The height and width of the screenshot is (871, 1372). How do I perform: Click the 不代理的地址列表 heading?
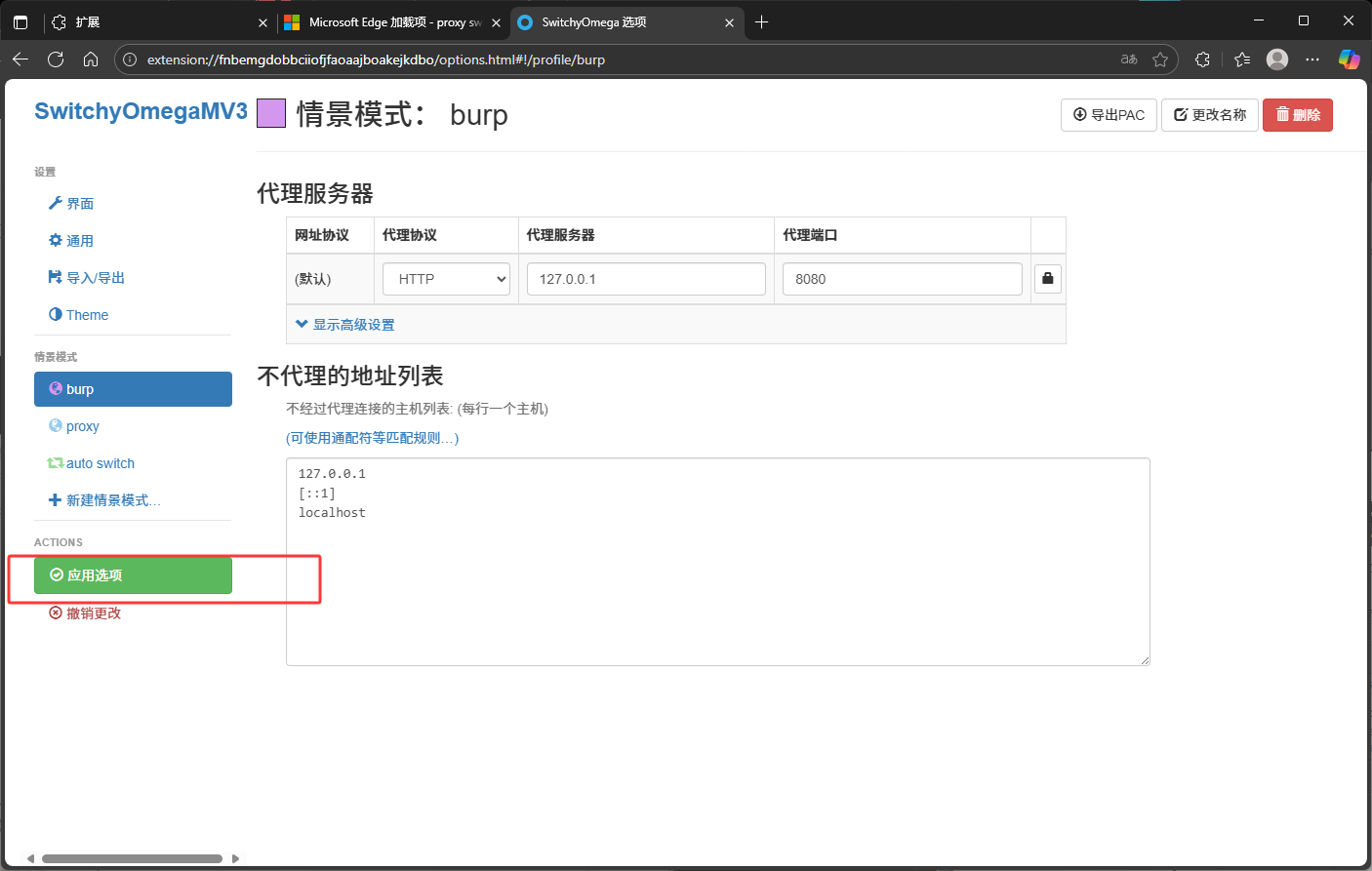(x=350, y=376)
